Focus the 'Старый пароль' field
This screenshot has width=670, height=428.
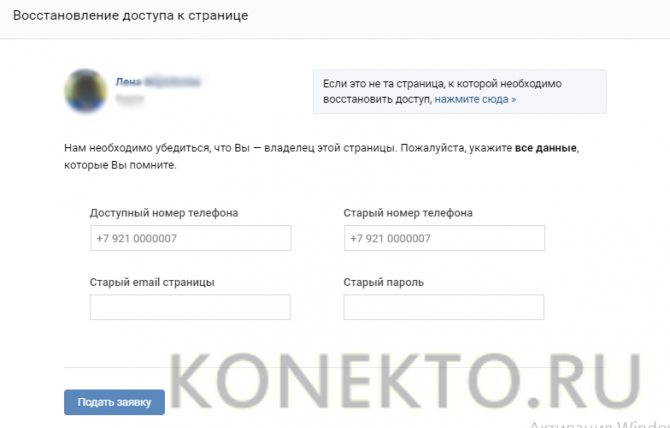click(444, 307)
